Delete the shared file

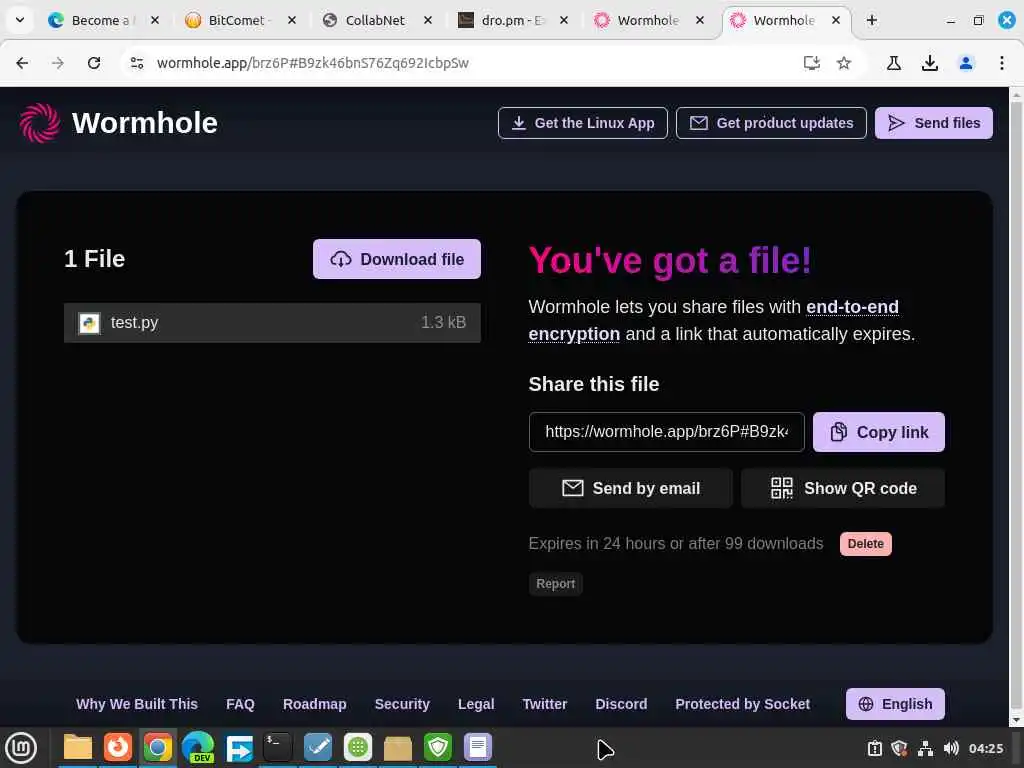tap(865, 543)
